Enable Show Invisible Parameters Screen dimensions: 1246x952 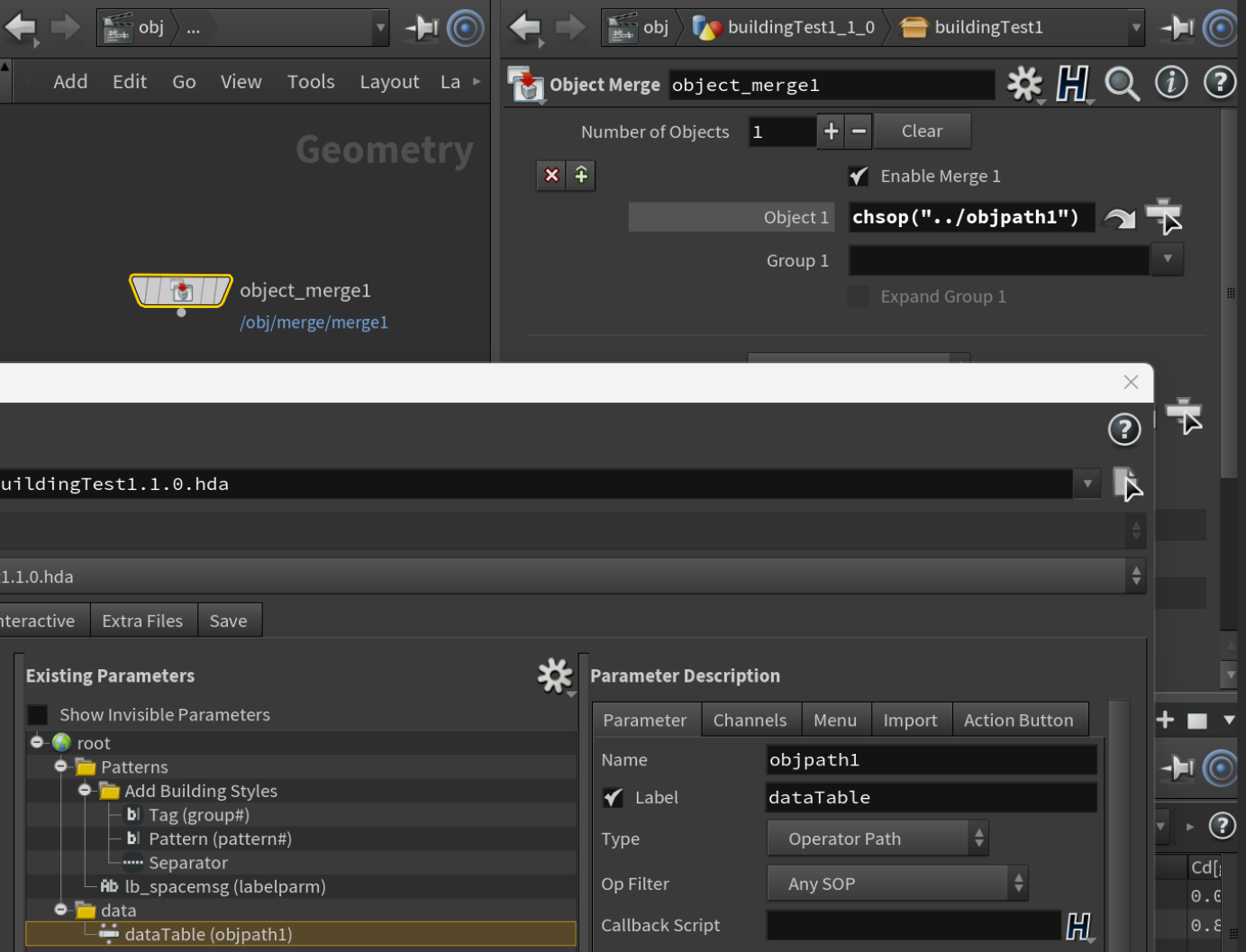tap(38, 714)
